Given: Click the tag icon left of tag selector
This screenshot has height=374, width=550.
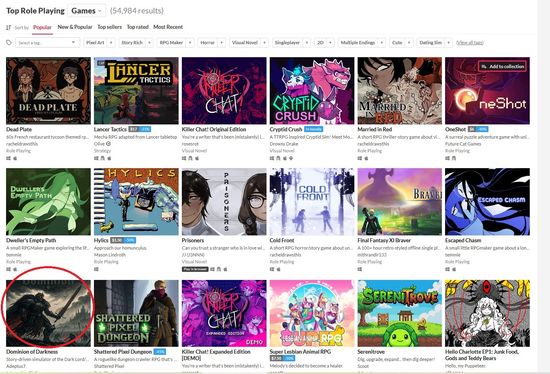Looking at the screenshot, I should coord(9,42).
